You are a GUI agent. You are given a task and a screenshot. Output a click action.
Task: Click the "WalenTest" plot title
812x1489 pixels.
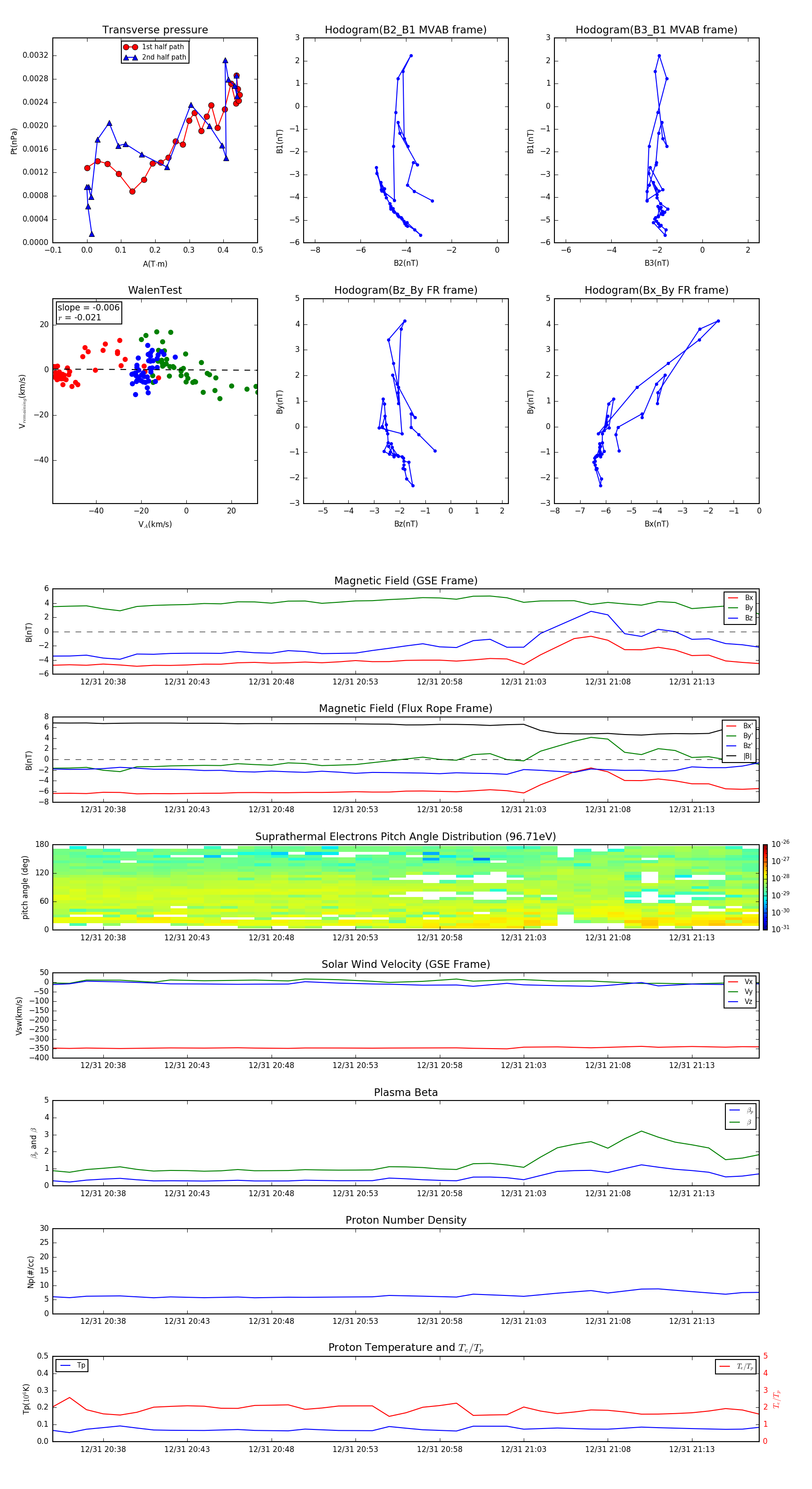155,290
